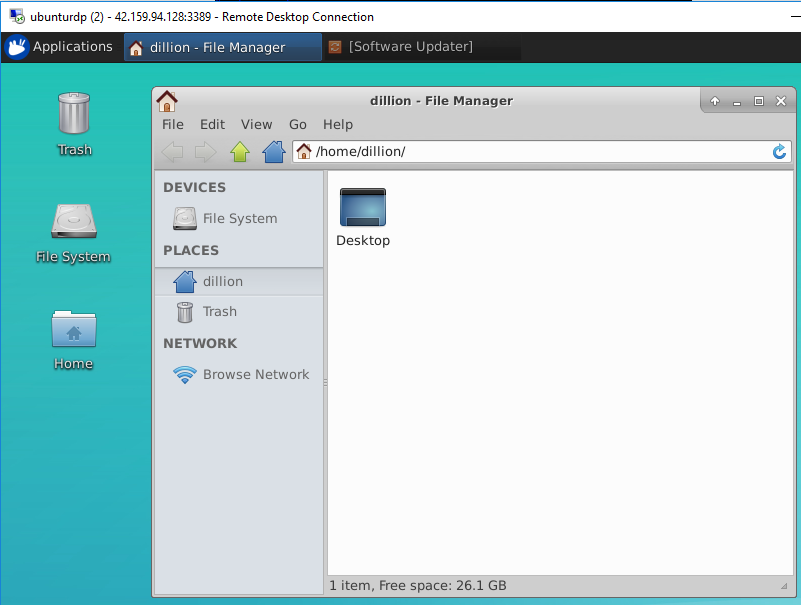Select dillion place in sidebar
The image size is (801, 605).
pos(223,281)
